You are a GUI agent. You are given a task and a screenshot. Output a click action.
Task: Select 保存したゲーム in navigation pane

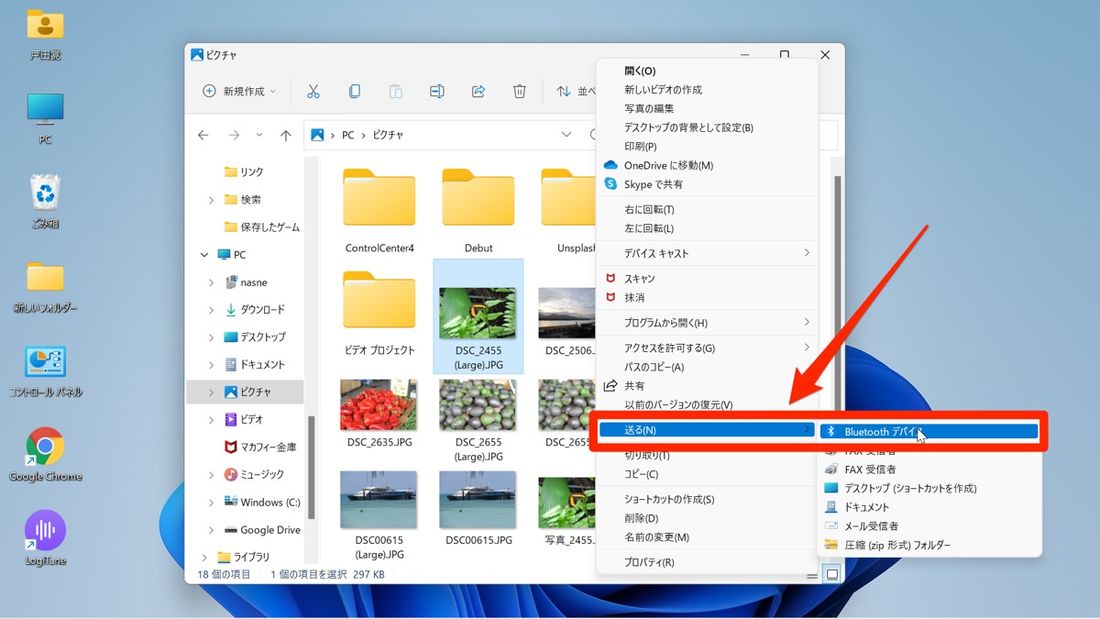(x=262, y=227)
